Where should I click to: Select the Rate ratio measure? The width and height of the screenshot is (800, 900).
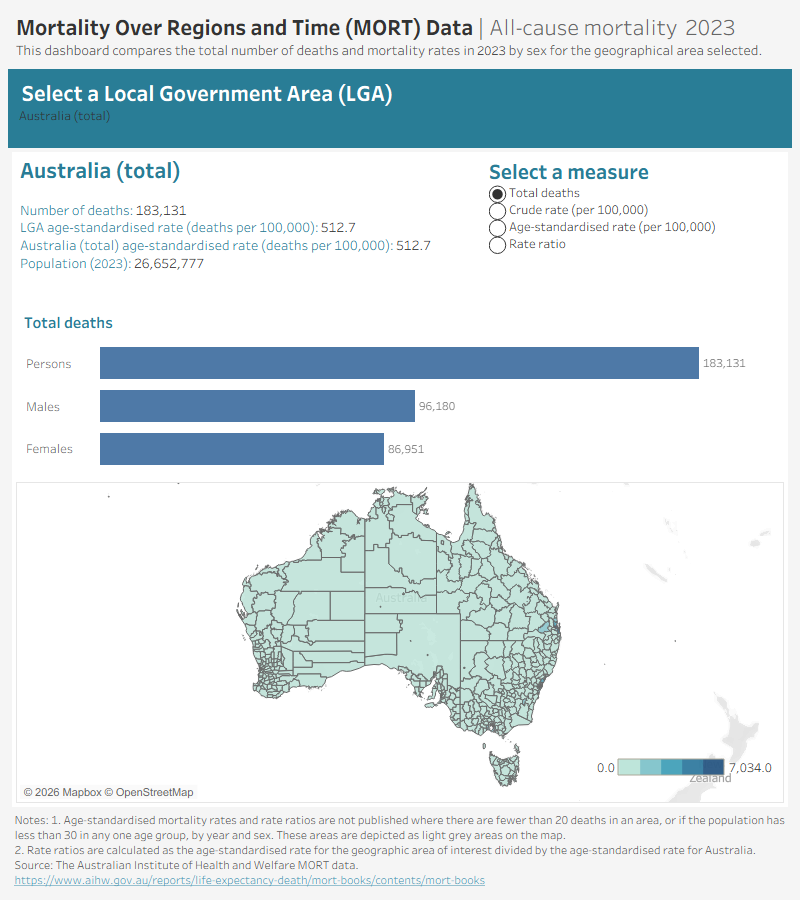pos(497,245)
